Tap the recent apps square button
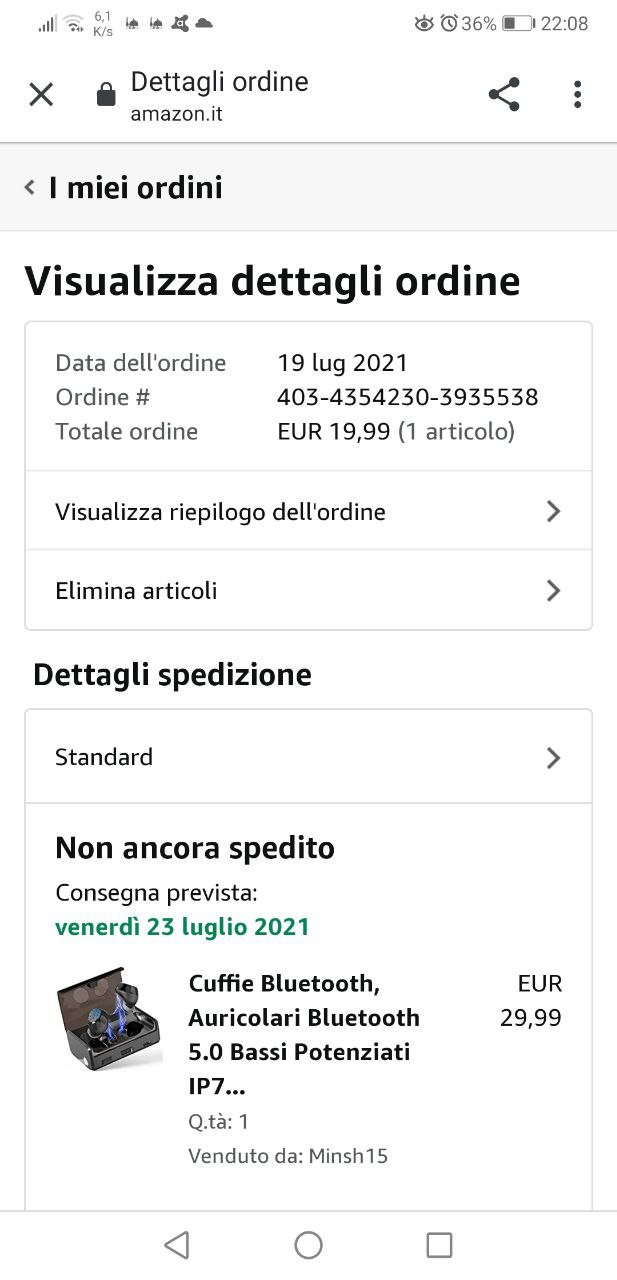The image size is (617, 1280). coord(439,1245)
